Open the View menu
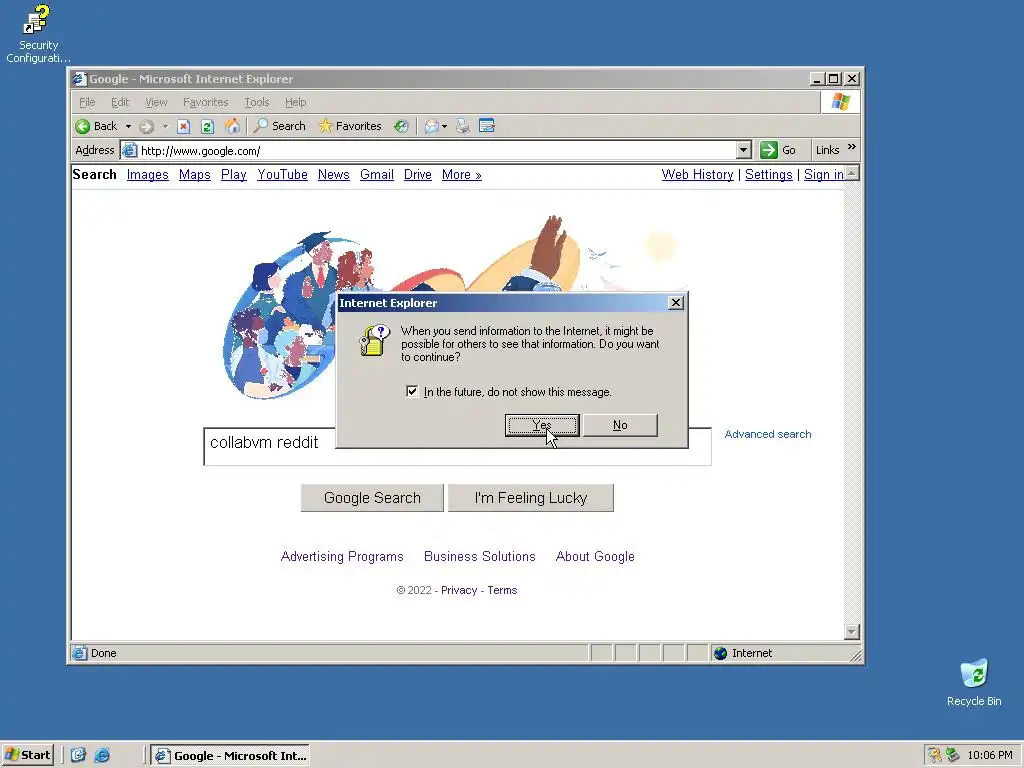The image size is (1024, 768). coord(156,103)
